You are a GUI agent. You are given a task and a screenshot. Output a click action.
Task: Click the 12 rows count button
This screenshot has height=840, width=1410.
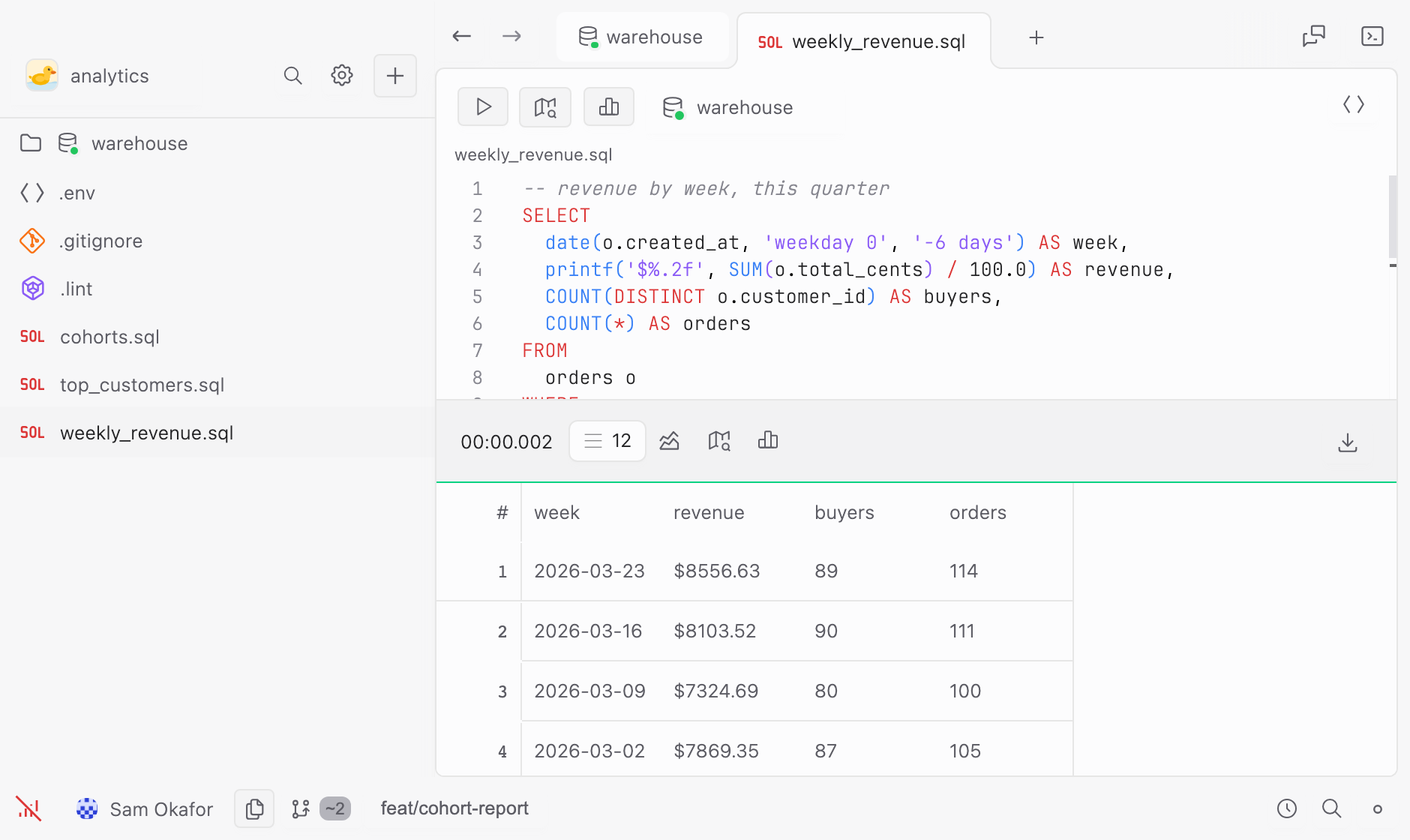[607, 441]
